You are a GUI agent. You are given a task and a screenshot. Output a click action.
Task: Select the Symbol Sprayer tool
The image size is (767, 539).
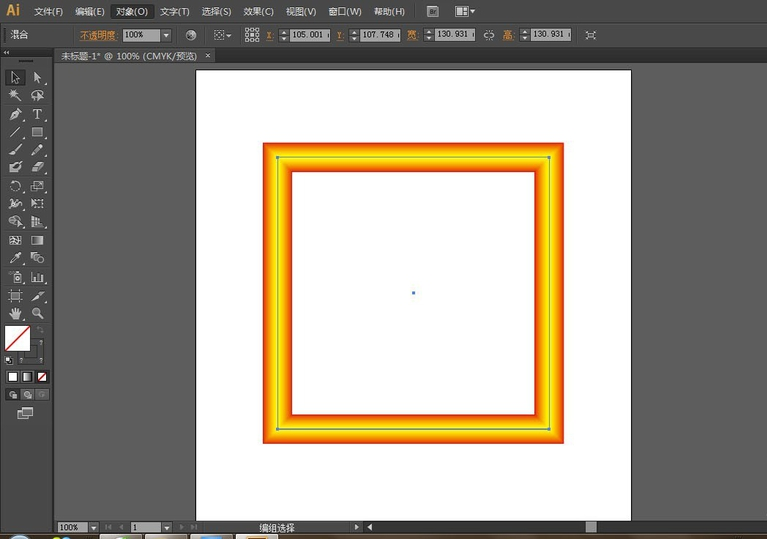(15, 277)
